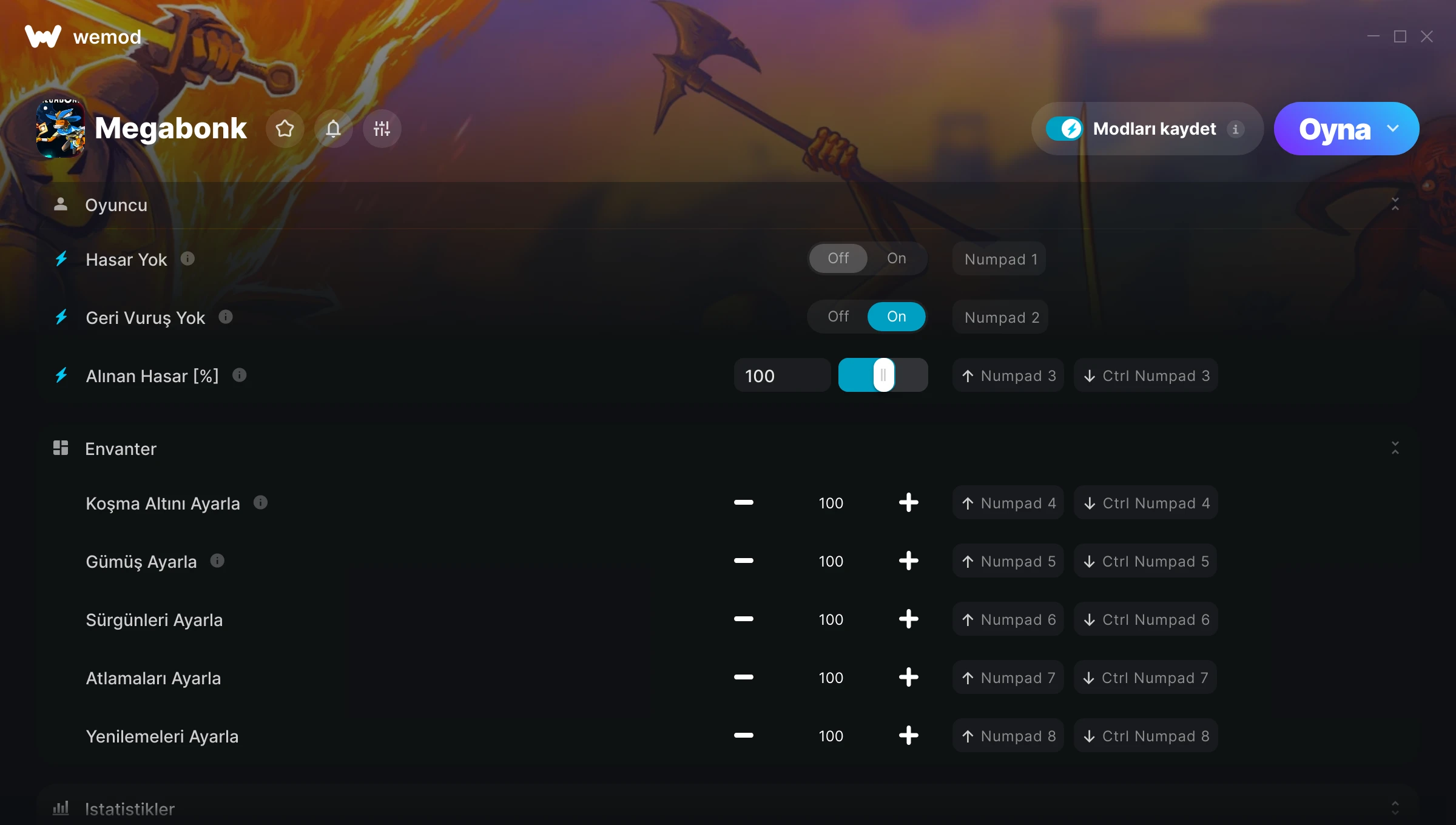Screen dimensions: 1456x825
Task: Open the Oyna button dropdown arrow
Action: coord(1393,129)
